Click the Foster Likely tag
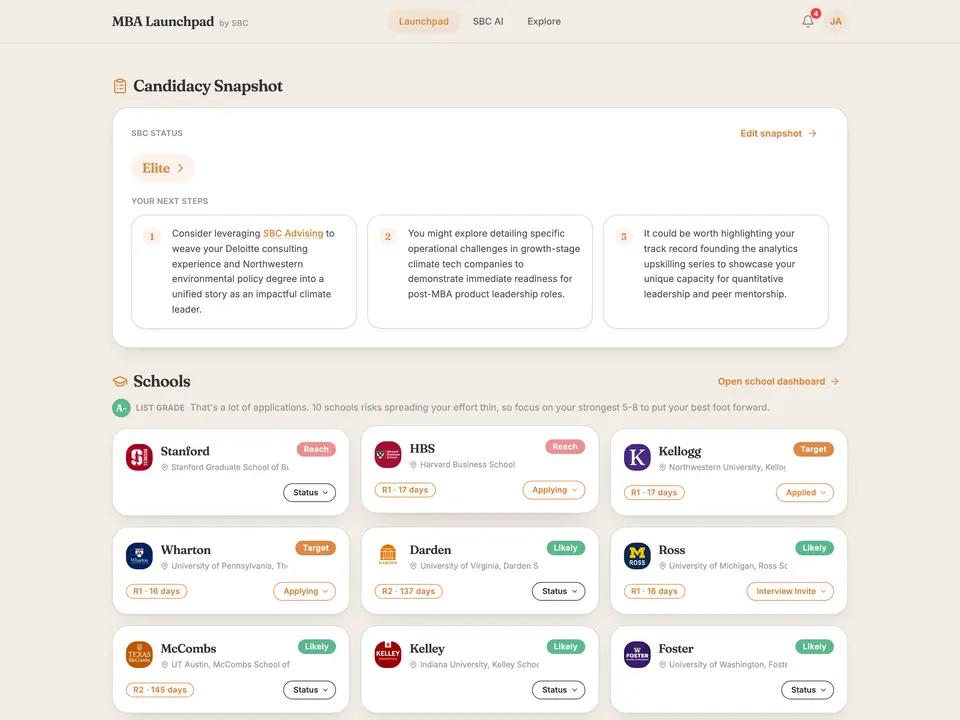This screenshot has width=960, height=720. pyautogui.click(x=814, y=647)
